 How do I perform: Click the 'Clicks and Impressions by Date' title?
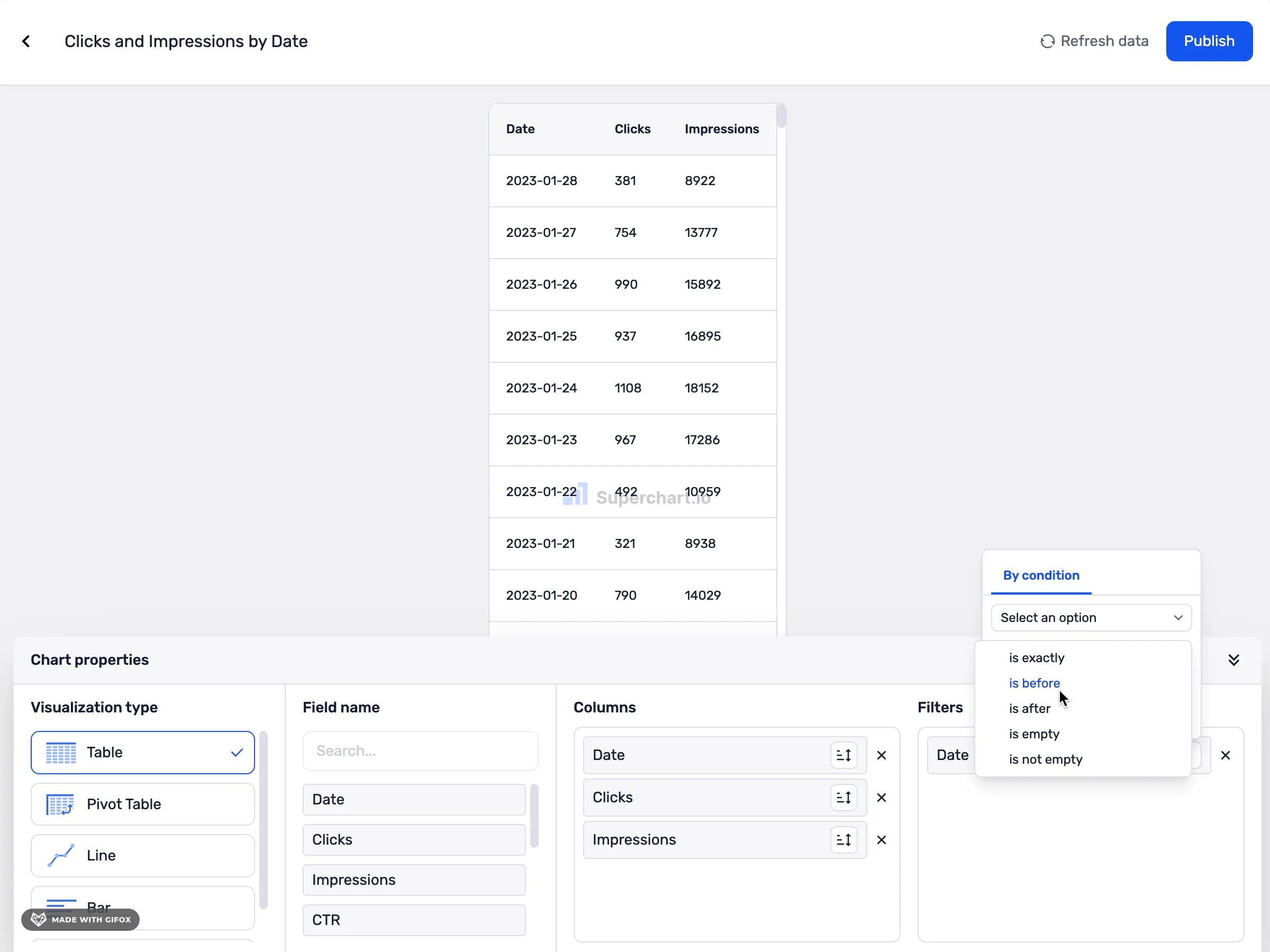185,41
